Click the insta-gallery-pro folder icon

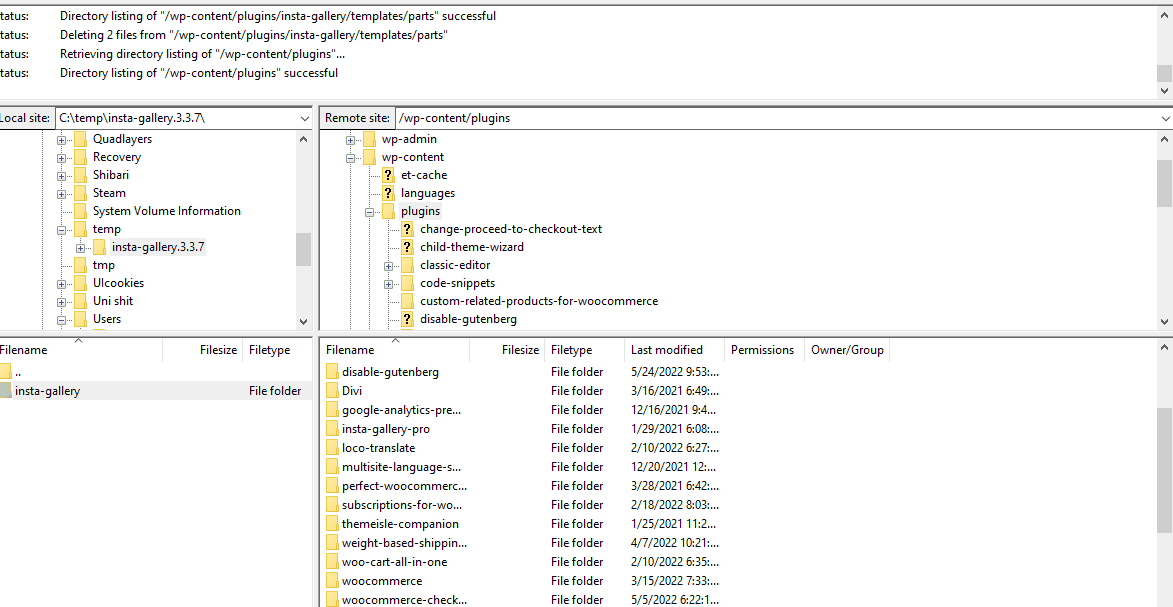click(333, 429)
